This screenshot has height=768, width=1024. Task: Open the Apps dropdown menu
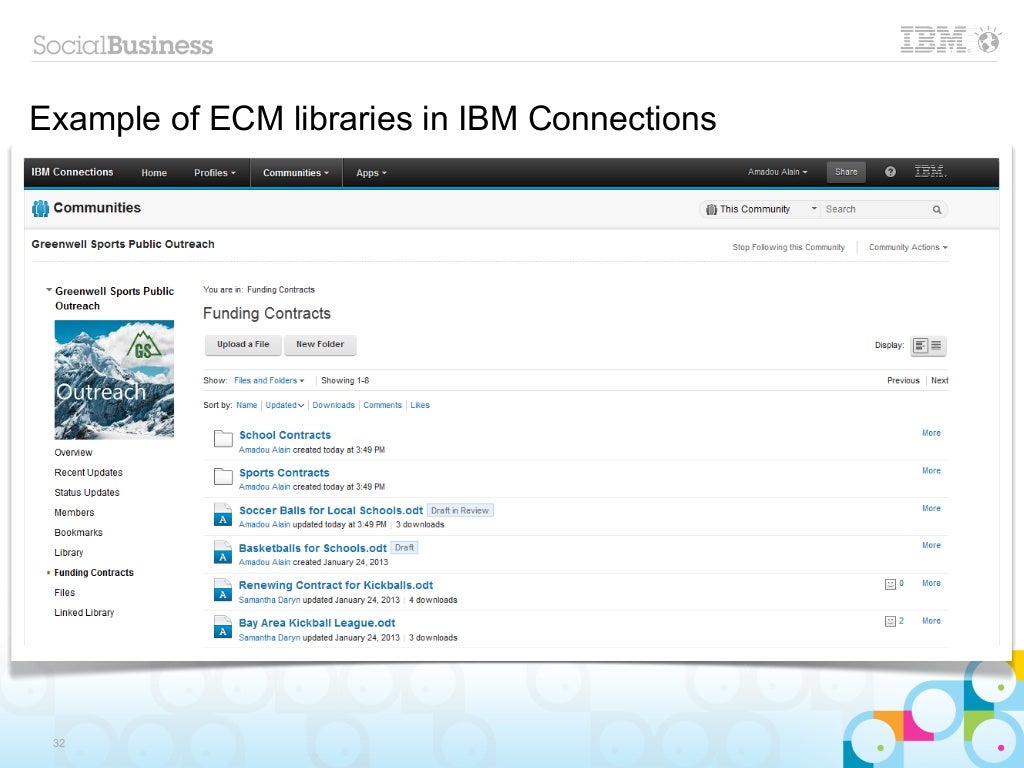tap(371, 173)
